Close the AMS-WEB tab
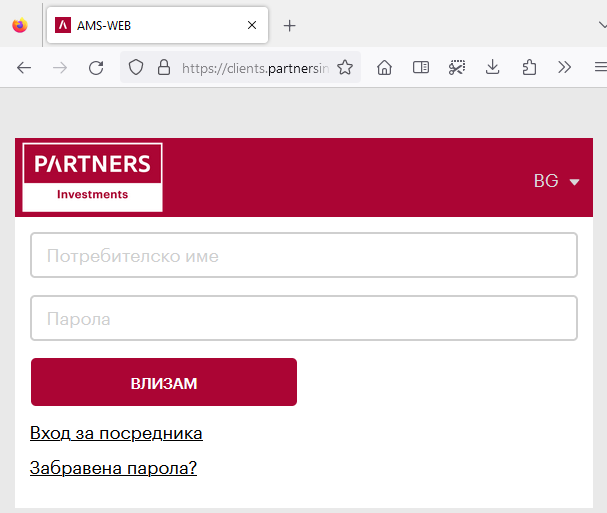Viewport: 607px width, 513px height. pos(252,25)
